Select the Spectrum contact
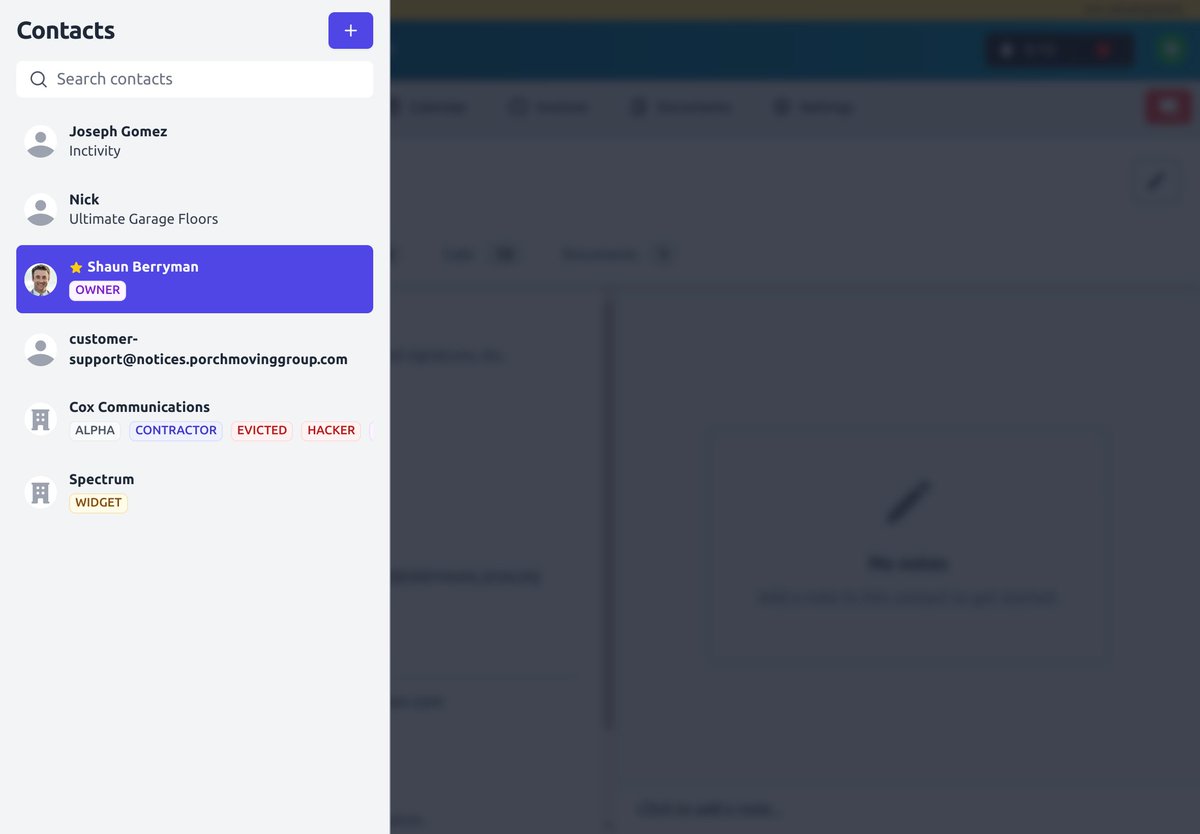Image resolution: width=1200 pixels, height=834 pixels. (x=195, y=491)
